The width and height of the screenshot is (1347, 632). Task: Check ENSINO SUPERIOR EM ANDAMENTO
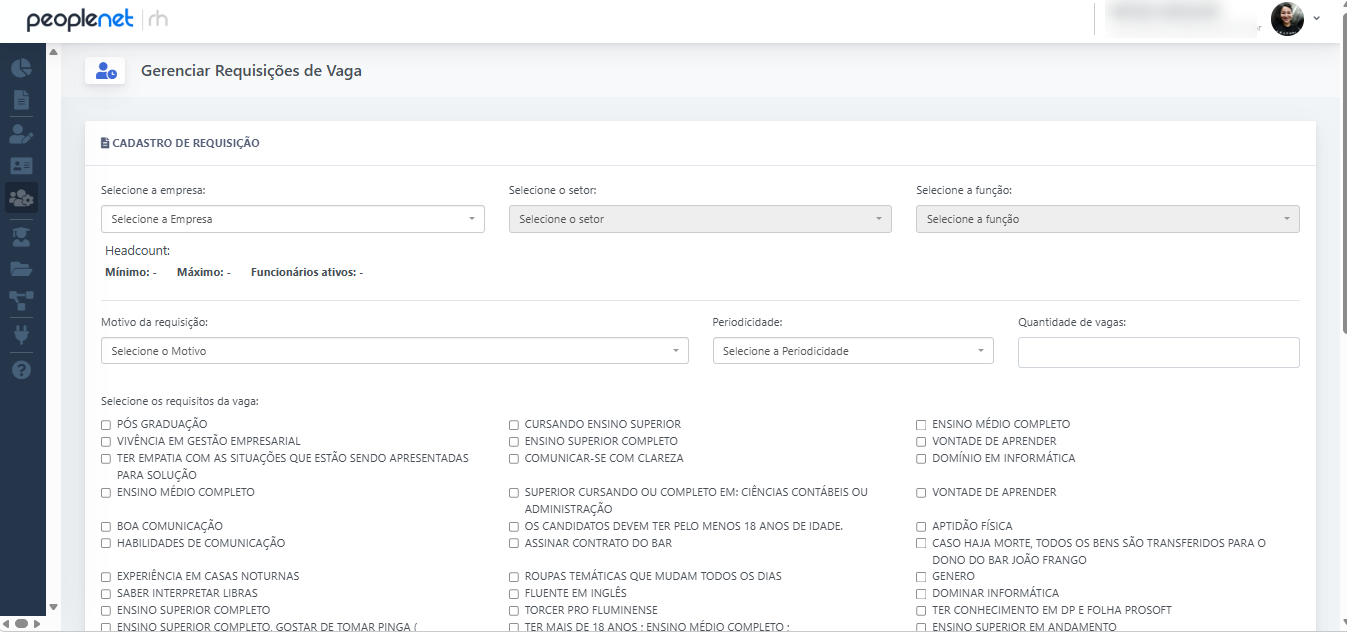coord(921,628)
